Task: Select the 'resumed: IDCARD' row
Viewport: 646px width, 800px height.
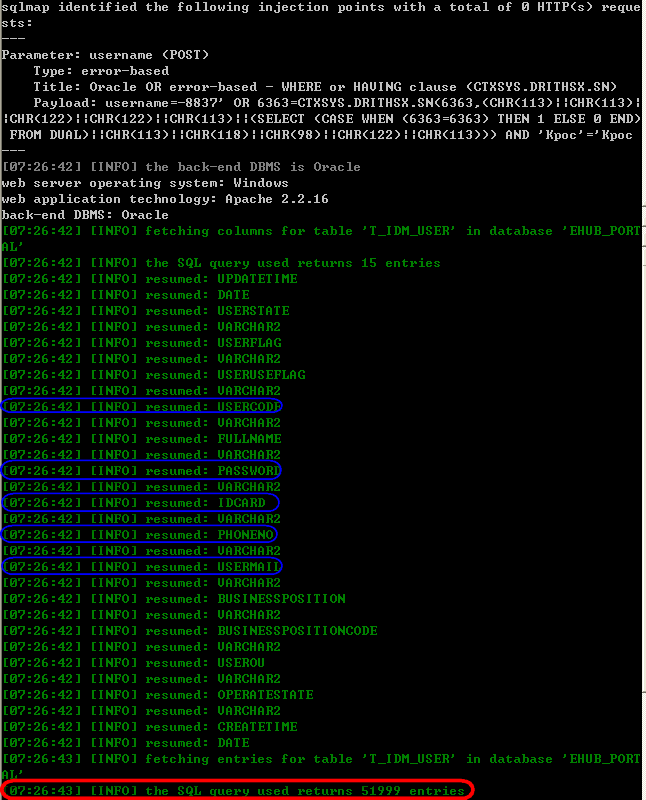Action: point(134,503)
